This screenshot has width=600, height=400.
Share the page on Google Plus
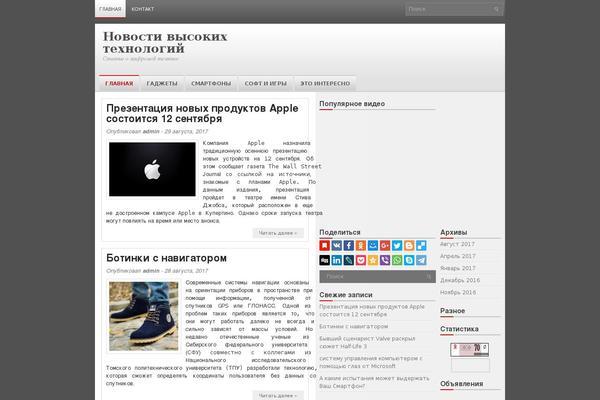tap(385, 246)
